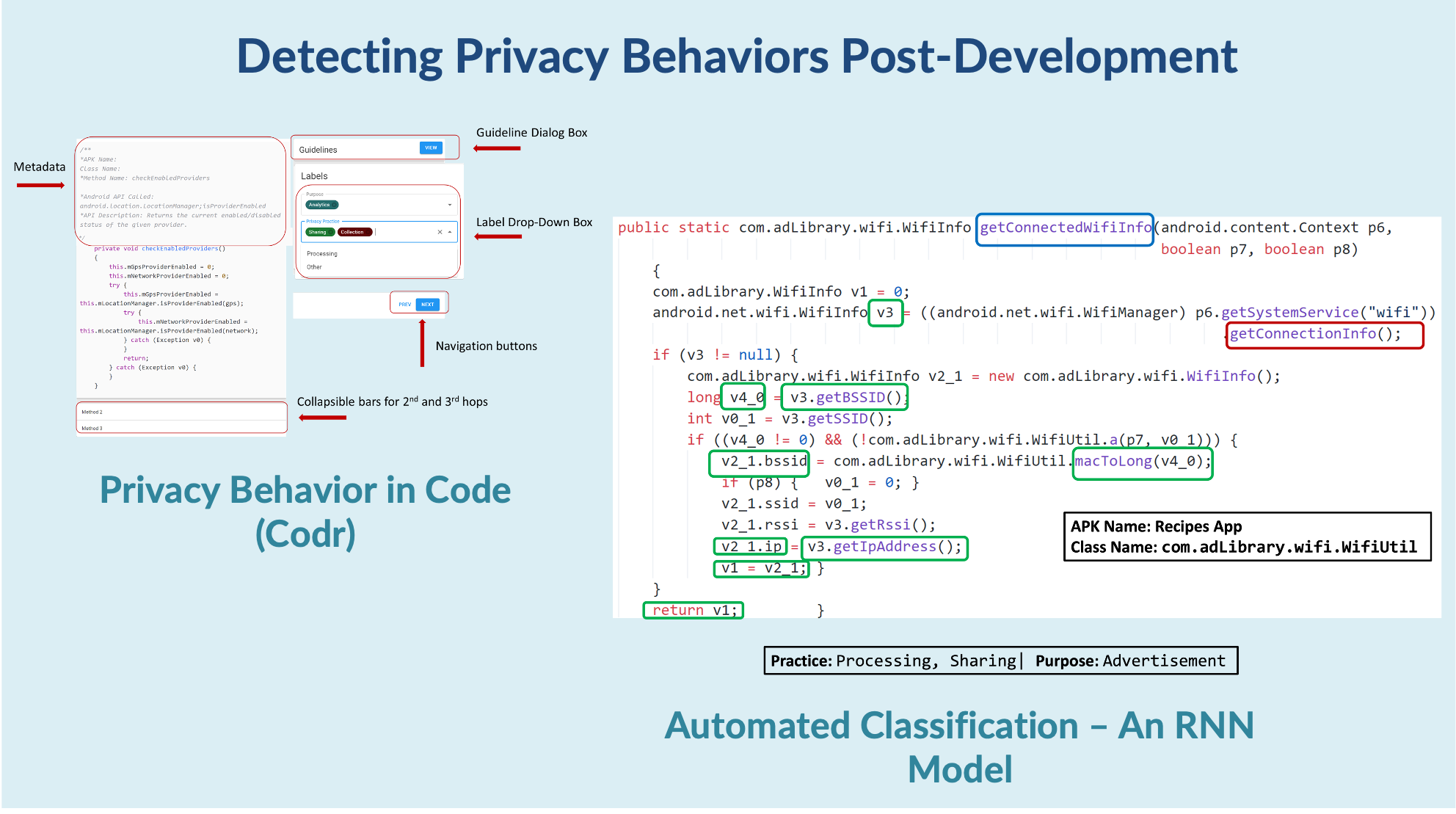This screenshot has width=1456, height=814.
Task: Select Other option in dropdown list
Action: [x=314, y=267]
